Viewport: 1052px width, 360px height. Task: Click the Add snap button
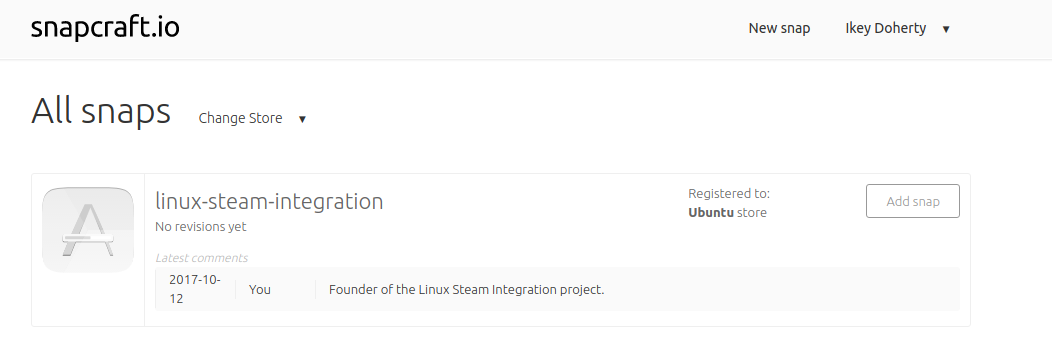click(x=912, y=201)
